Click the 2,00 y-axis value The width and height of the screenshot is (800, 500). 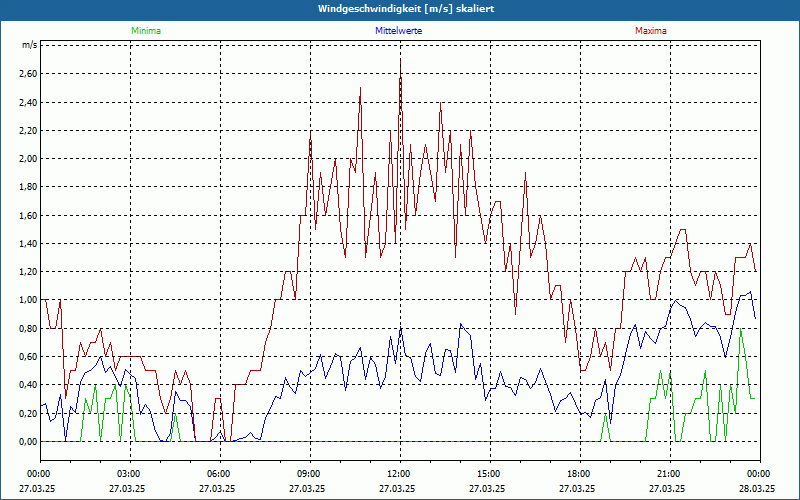(x=27, y=159)
